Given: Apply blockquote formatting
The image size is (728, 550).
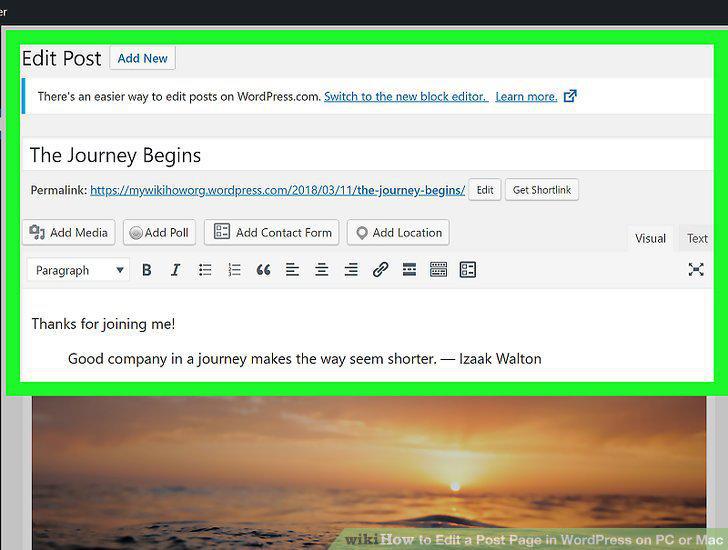Looking at the screenshot, I should point(263,270).
